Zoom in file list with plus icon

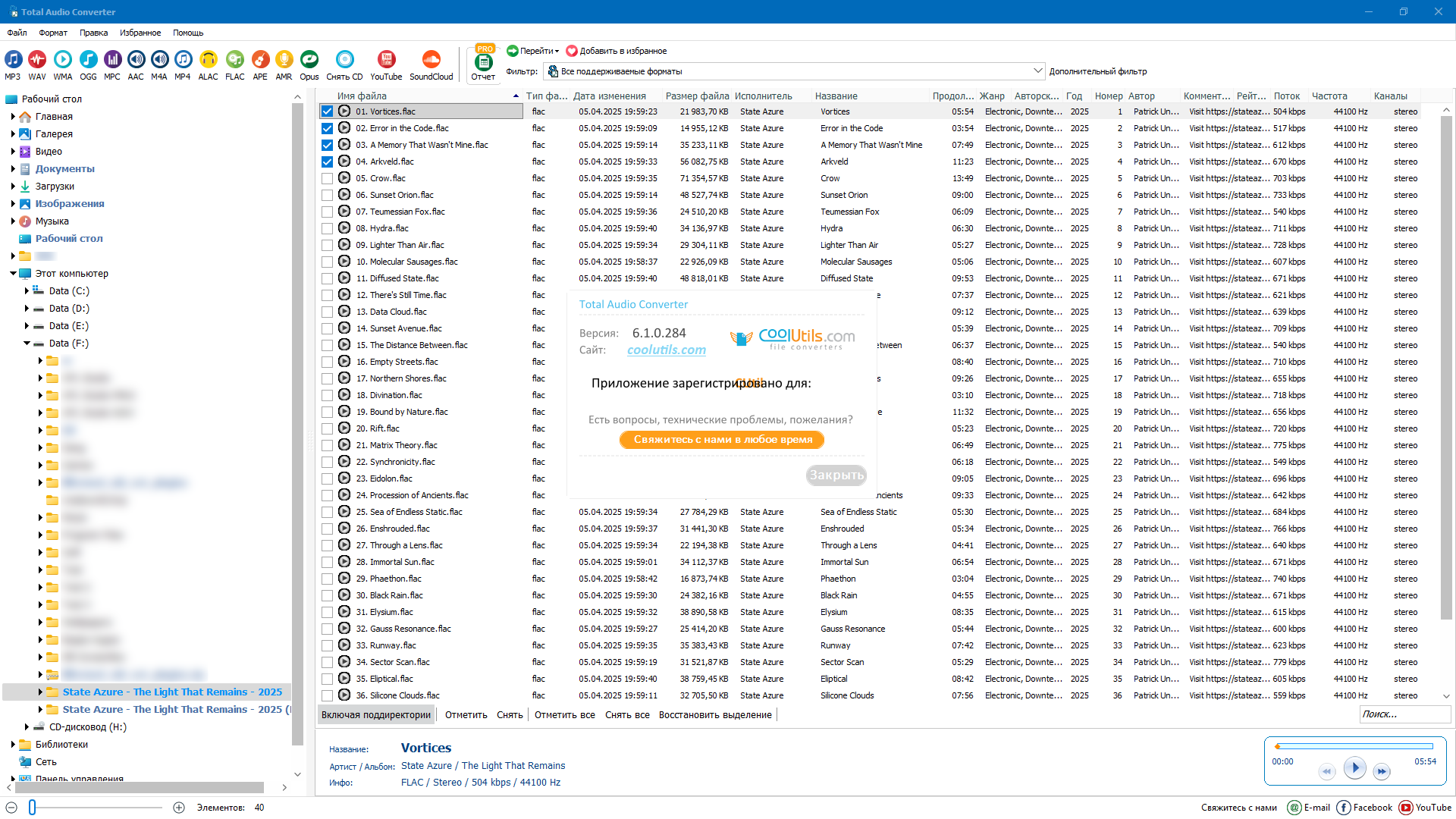pyautogui.click(x=179, y=808)
